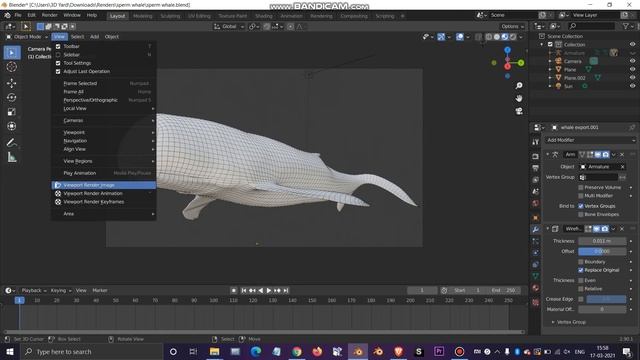Jump to the last frame

click(286, 290)
